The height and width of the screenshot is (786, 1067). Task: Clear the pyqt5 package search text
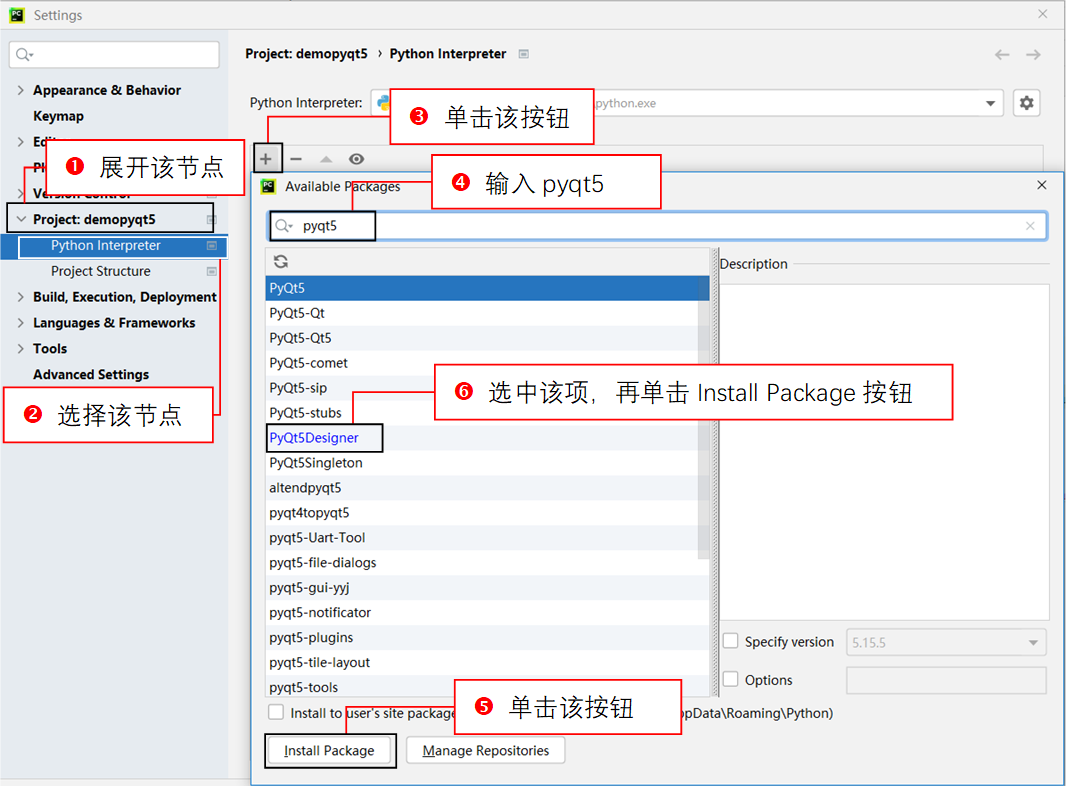tap(1030, 226)
